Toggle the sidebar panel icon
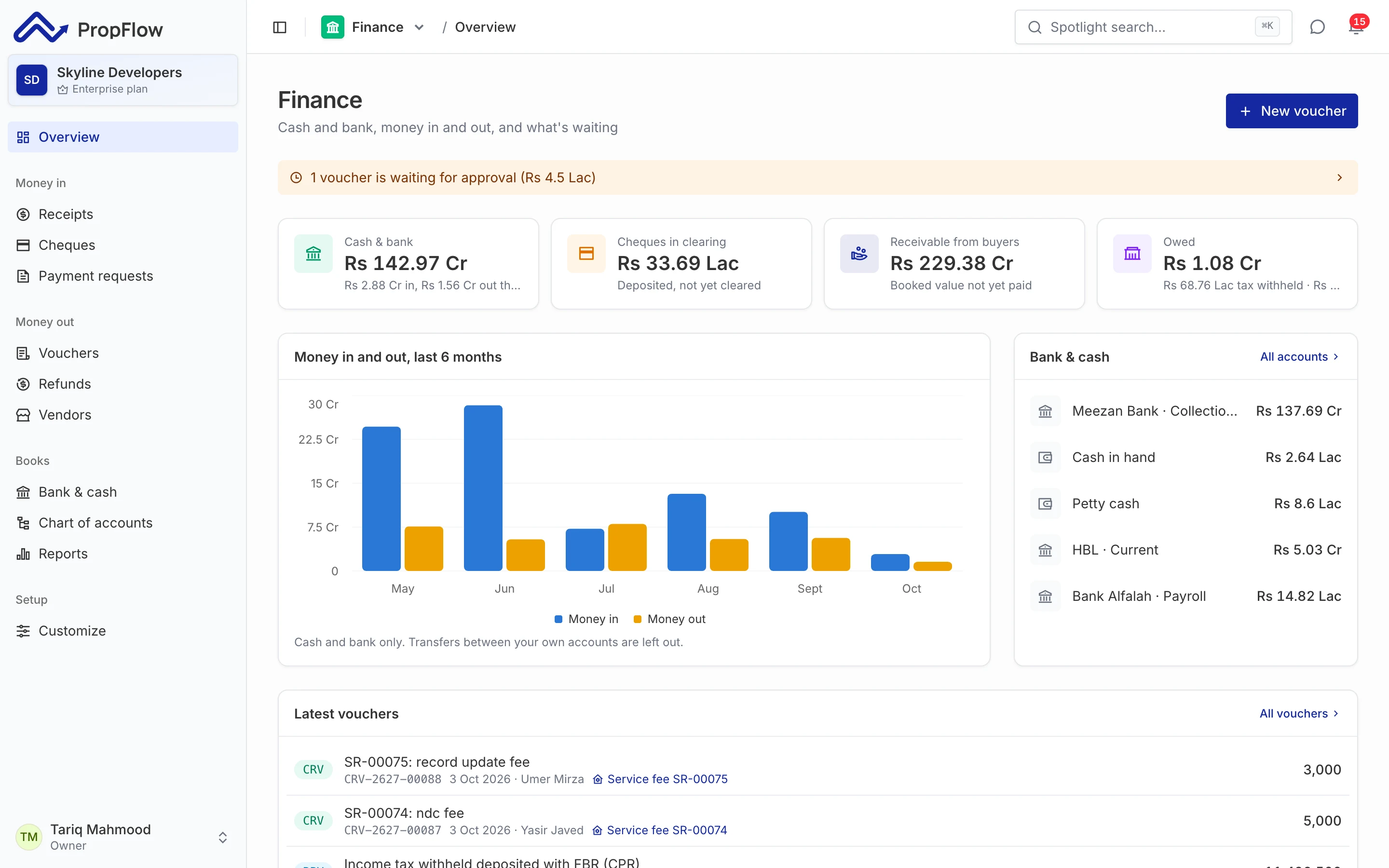This screenshot has height=868, width=1389. tap(280, 27)
